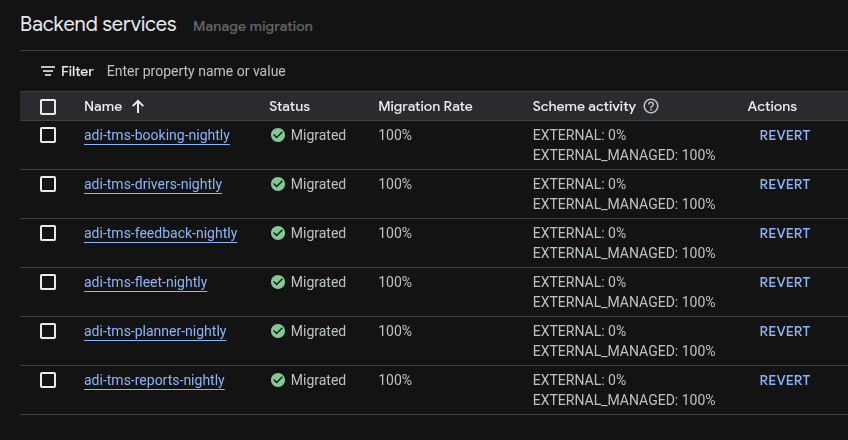This screenshot has width=848, height=440.
Task: Select the adi-tms-reports-nightly row checkbox
Action: [x=48, y=380]
